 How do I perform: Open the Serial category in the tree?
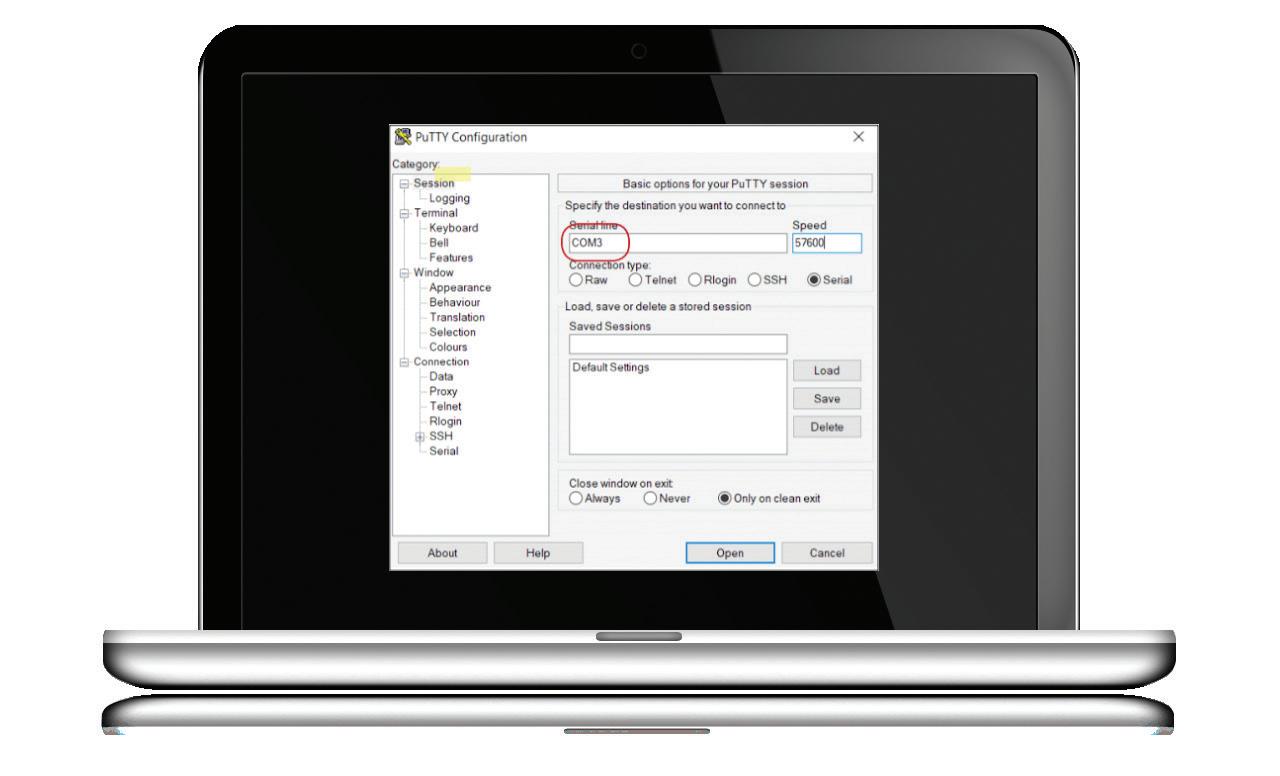pyautogui.click(x=444, y=451)
